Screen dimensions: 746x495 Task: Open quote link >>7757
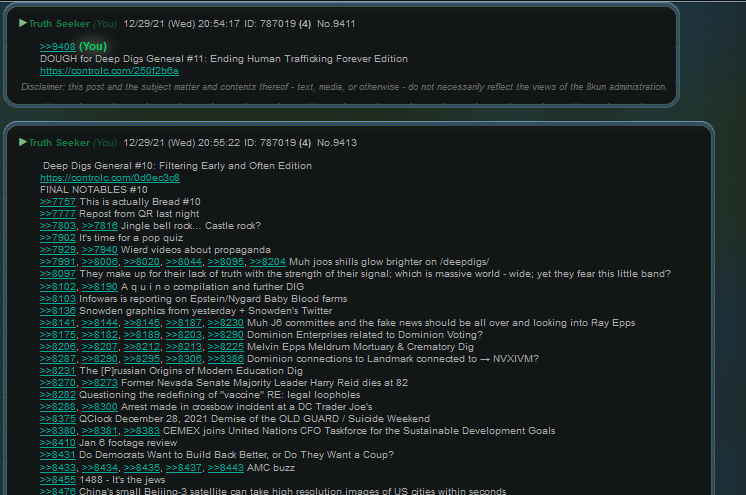pyautogui.click(x=58, y=202)
